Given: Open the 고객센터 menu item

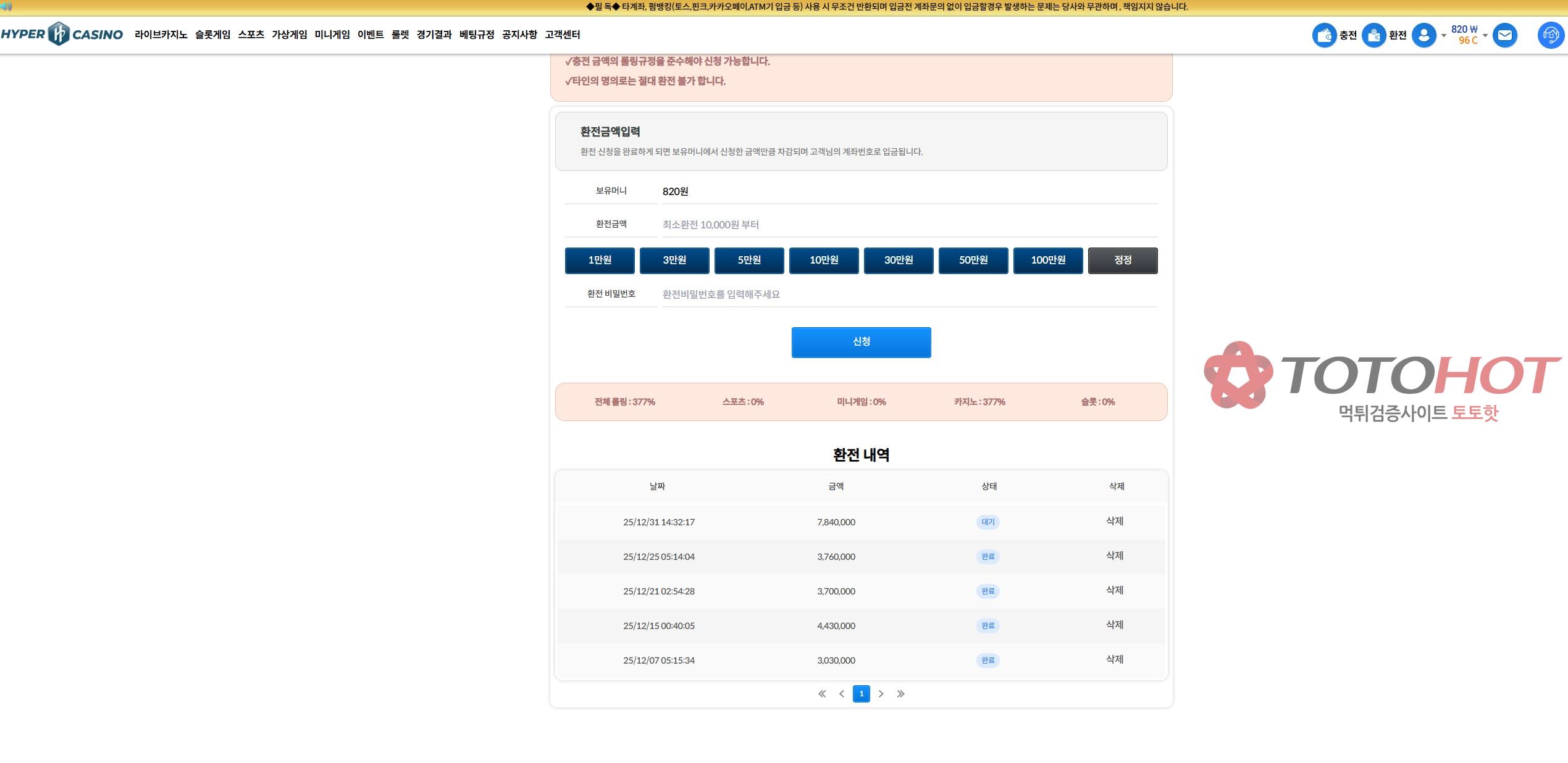Looking at the screenshot, I should pyautogui.click(x=562, y=35).
